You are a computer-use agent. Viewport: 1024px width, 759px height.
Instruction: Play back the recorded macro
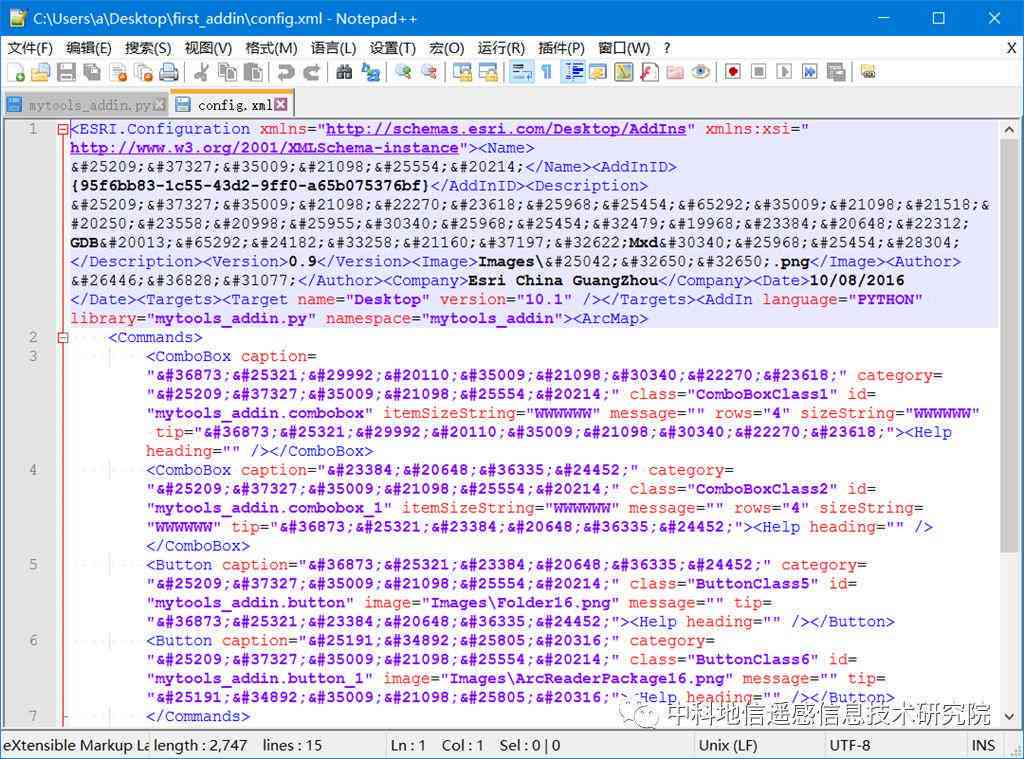coord(784,72)
